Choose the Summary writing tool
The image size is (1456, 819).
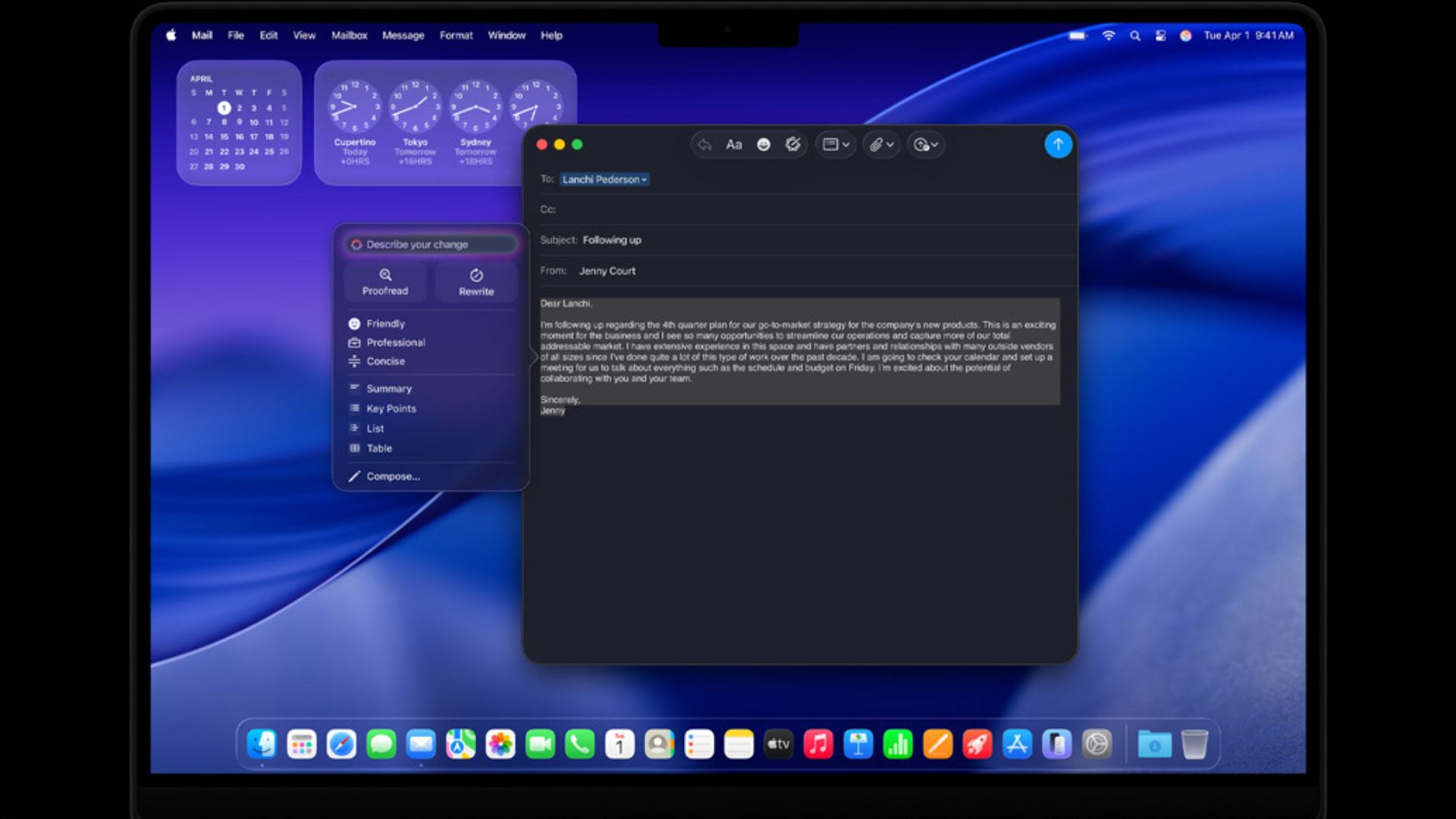coord(389,388)
